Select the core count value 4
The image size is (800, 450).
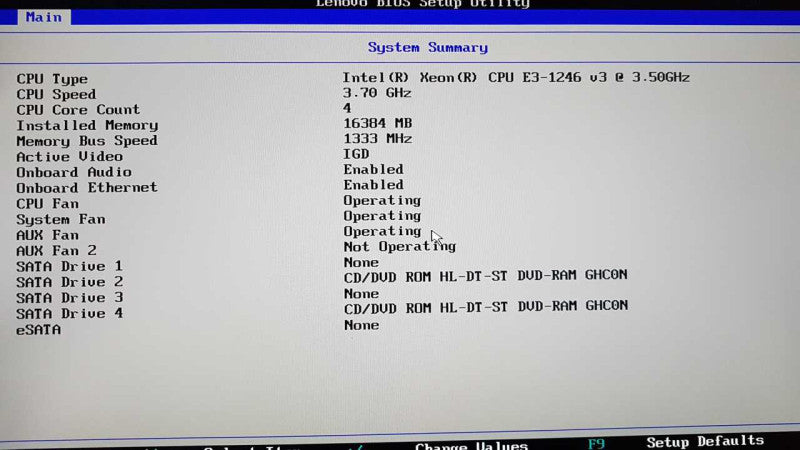[347, 108]
